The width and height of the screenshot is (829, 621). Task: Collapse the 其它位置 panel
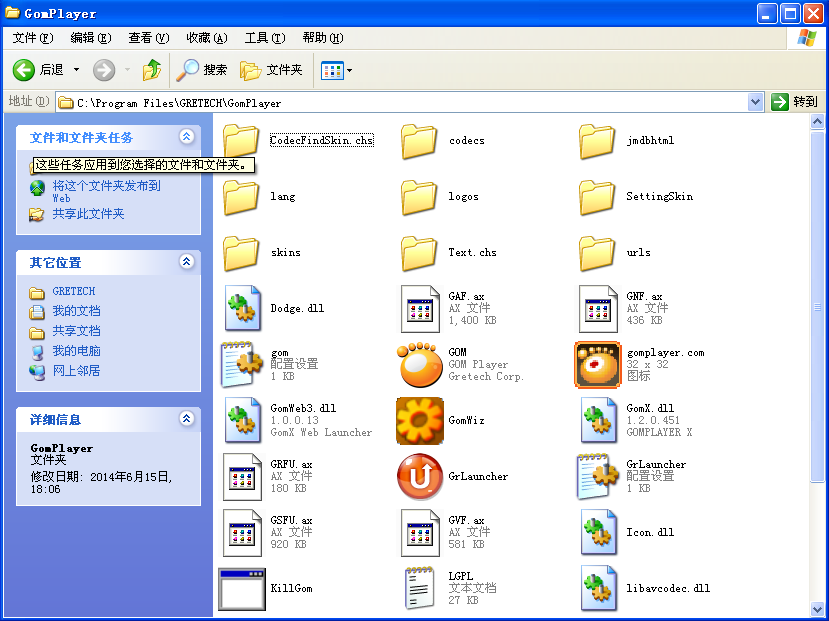click(x=186, y=262)
